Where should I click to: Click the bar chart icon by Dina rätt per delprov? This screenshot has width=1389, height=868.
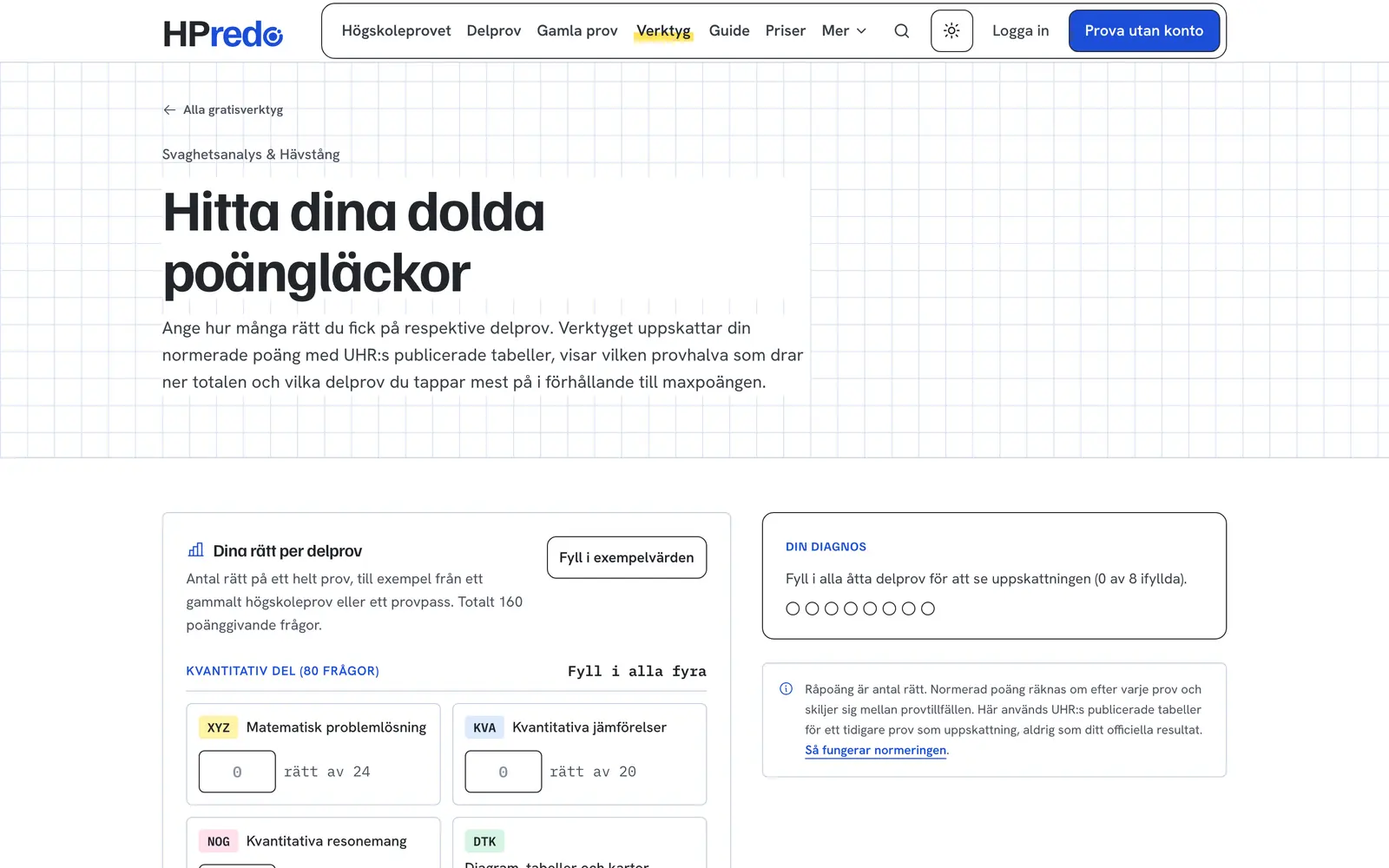tap(196, 550)
